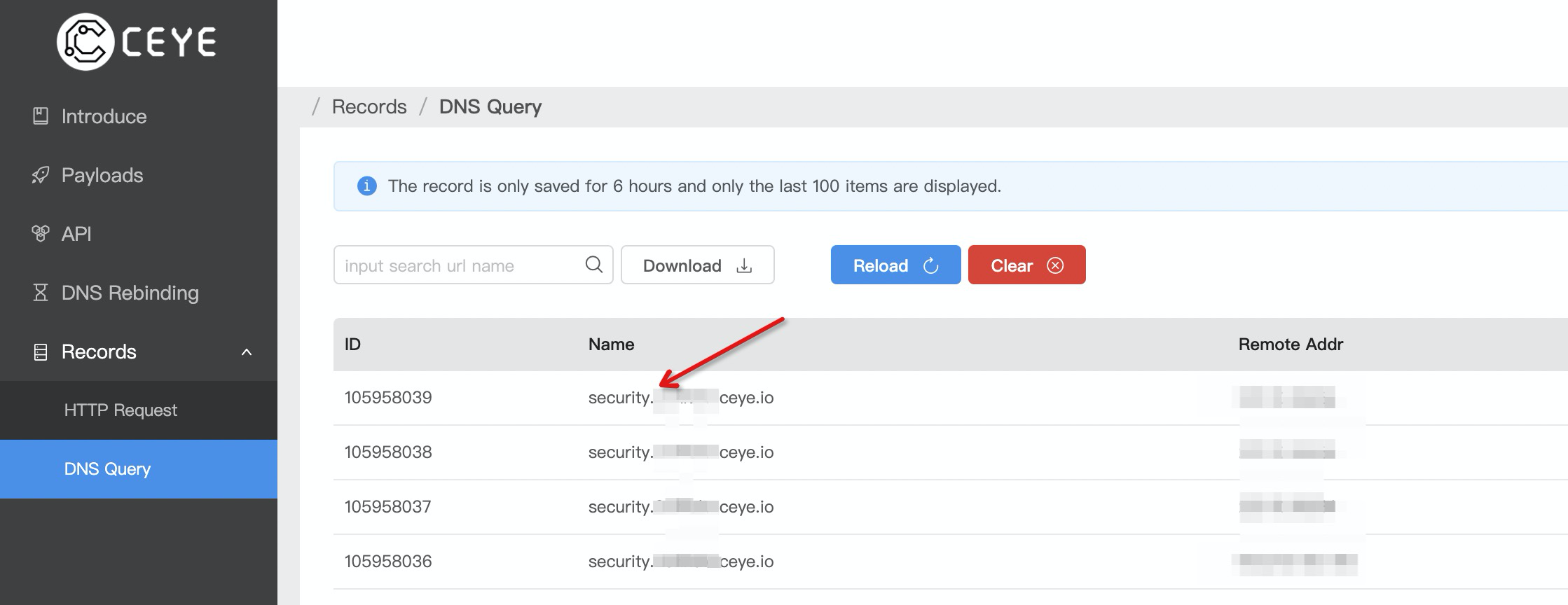Click the Records list icon
The image size is (1568, 605).
41,352
